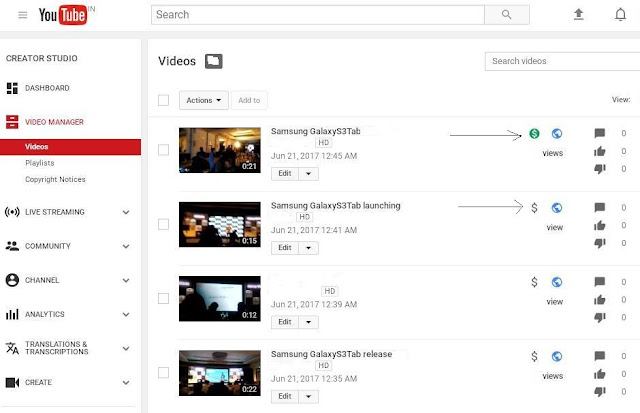
Task: Focus the main YouTube Search field
Action: click(318, 15)
